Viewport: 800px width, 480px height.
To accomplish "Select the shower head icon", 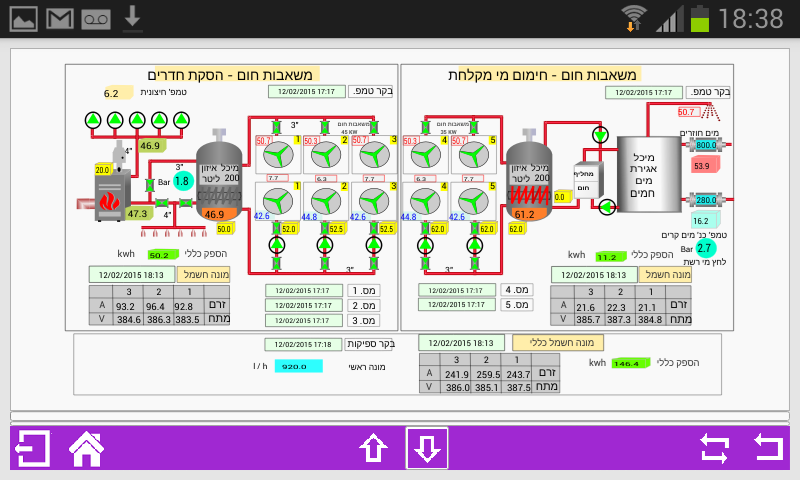I will click(710, 112).
